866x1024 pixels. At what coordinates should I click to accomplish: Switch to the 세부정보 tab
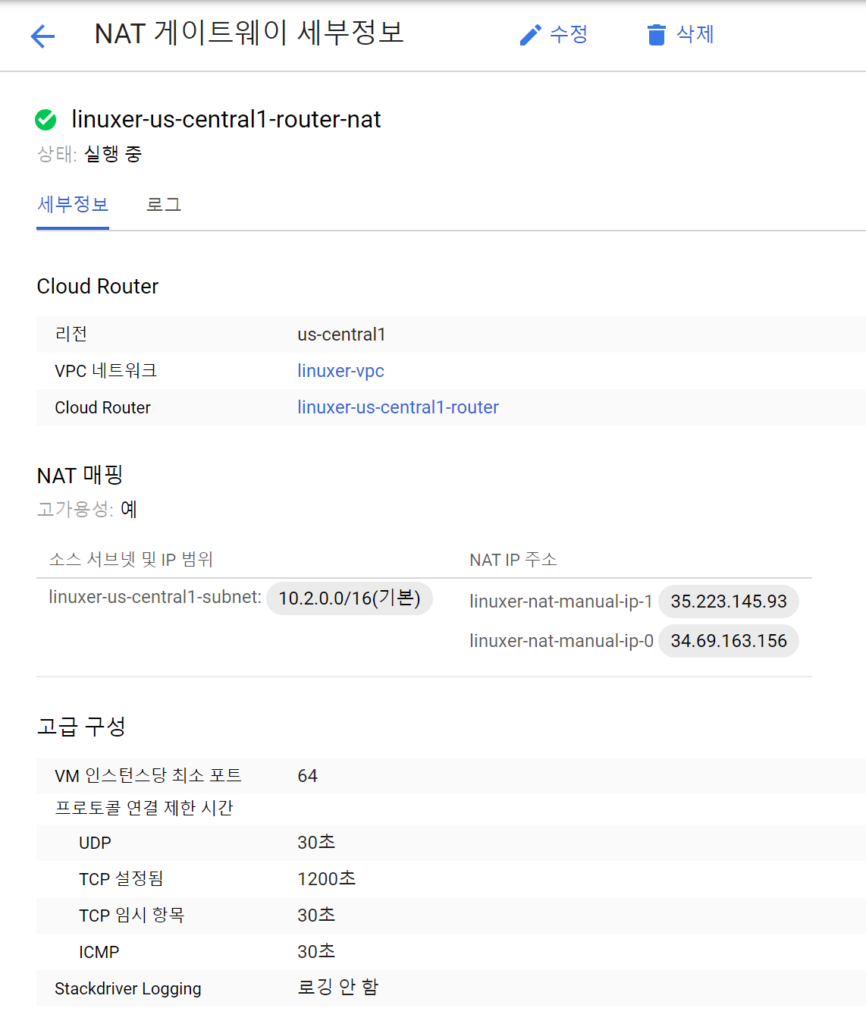point(72,205)
